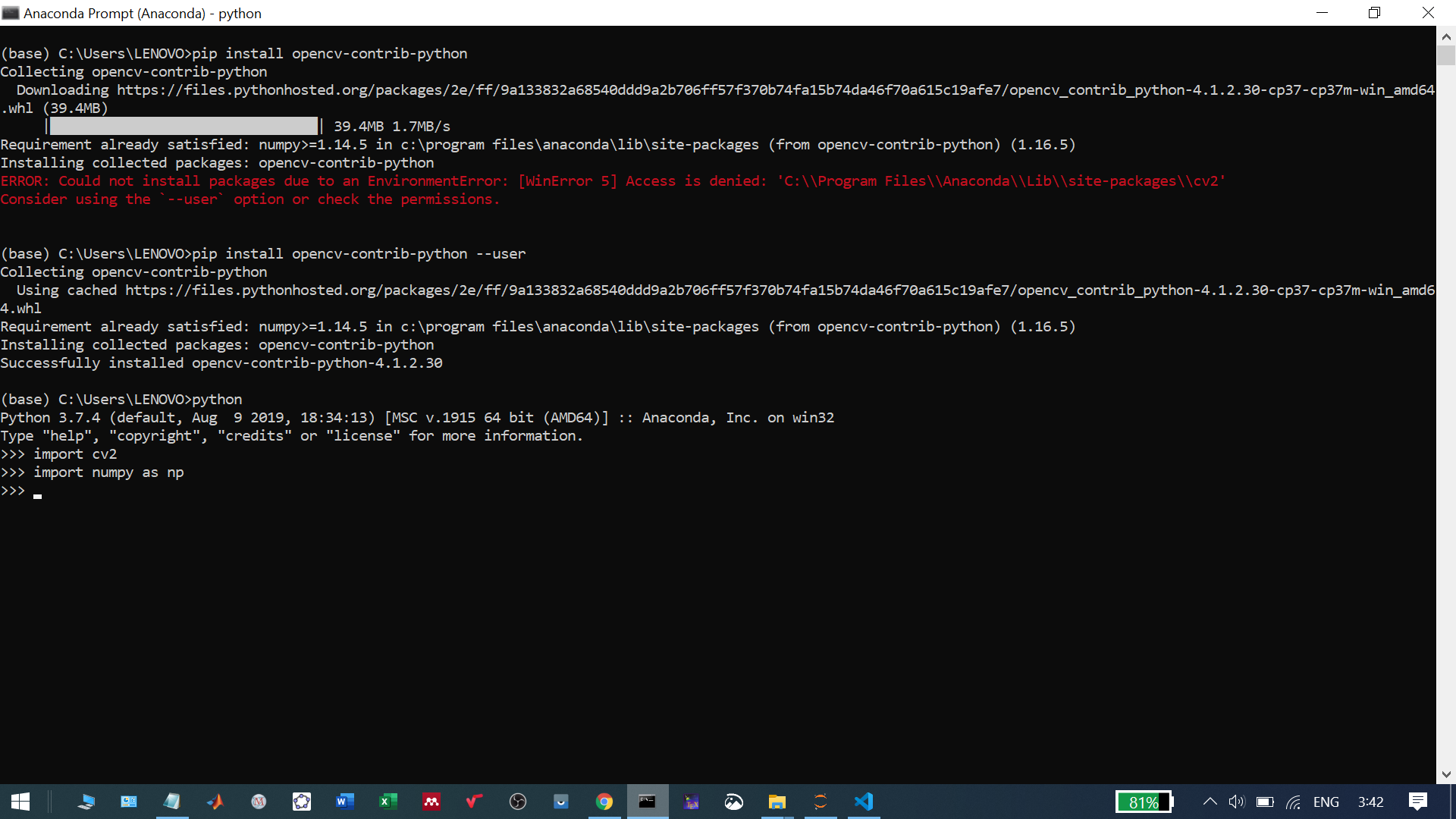
Task: Open File Explorer from the taskbar
Action: 777,802
